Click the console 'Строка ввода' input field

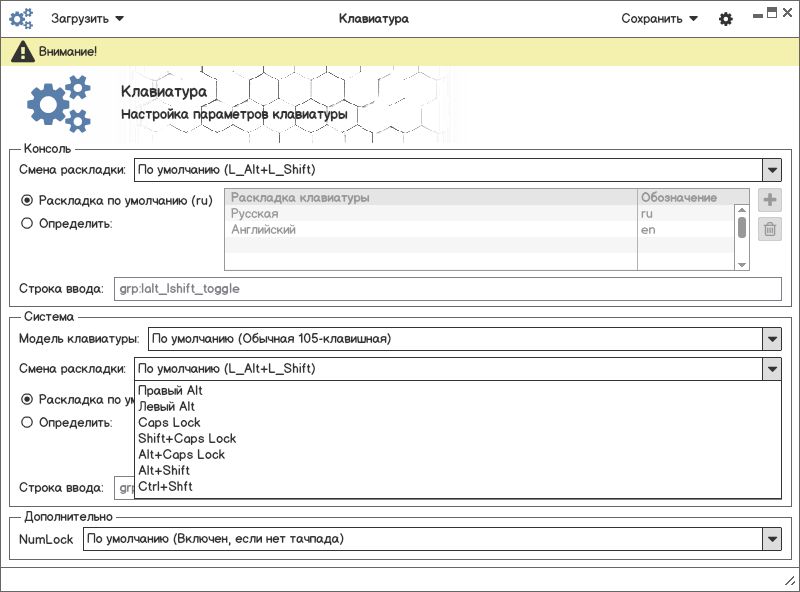(x=446, y=289)
